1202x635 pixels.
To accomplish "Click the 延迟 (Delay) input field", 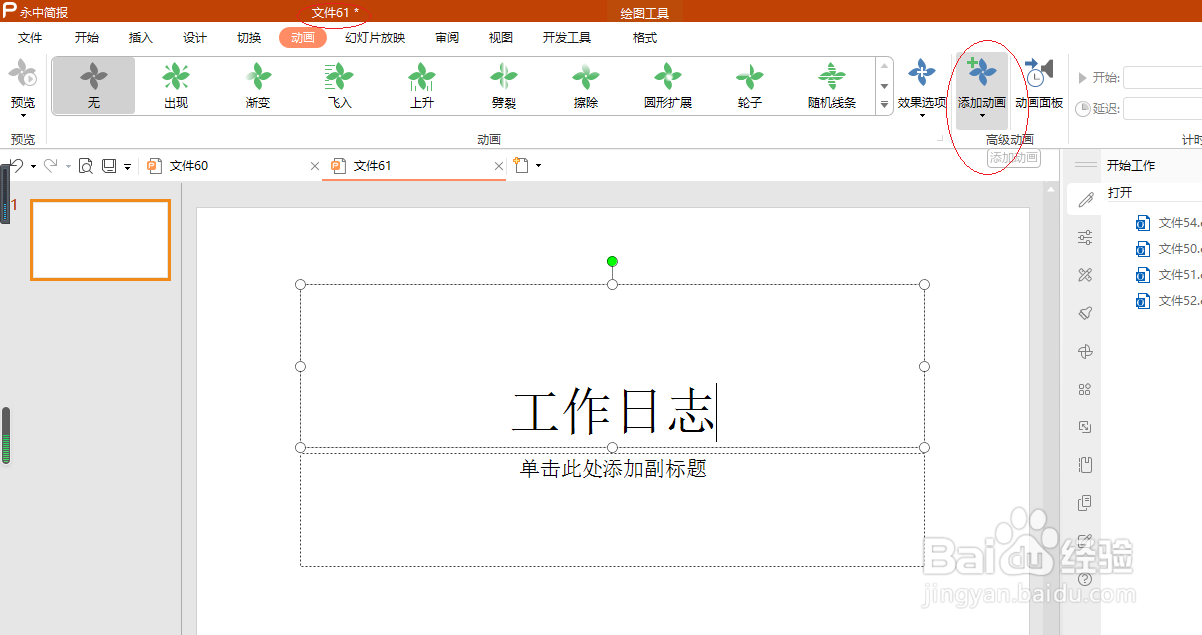I will [1160, 109].
